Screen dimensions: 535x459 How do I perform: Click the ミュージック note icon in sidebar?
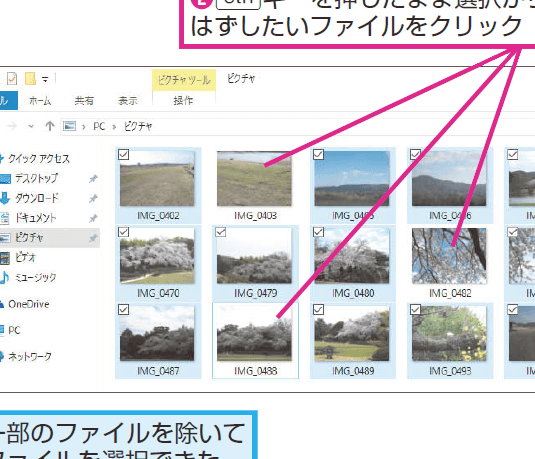(x=4, y=277)
